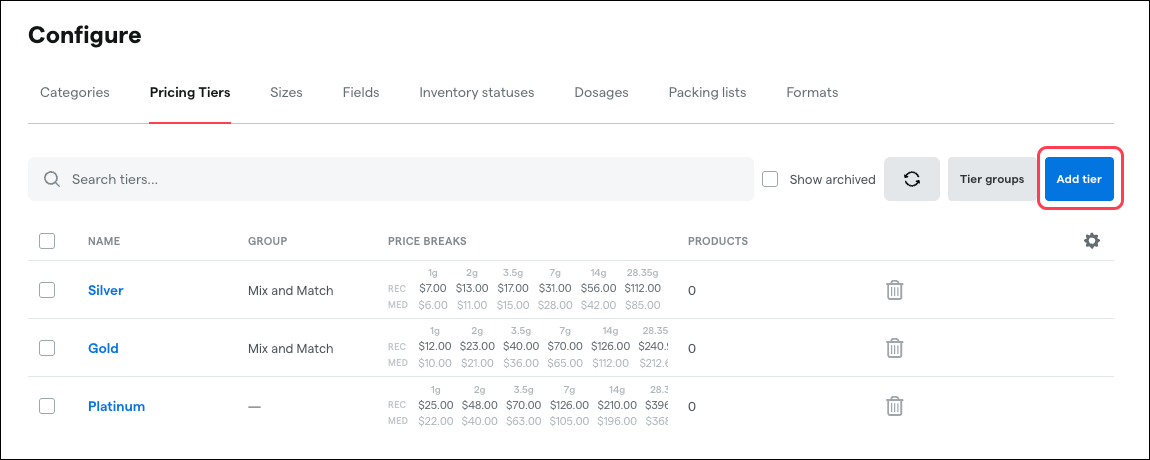Remove Platinum tier using trash icon
Viewport: 1150px width, 460px height.
point(894,406)
